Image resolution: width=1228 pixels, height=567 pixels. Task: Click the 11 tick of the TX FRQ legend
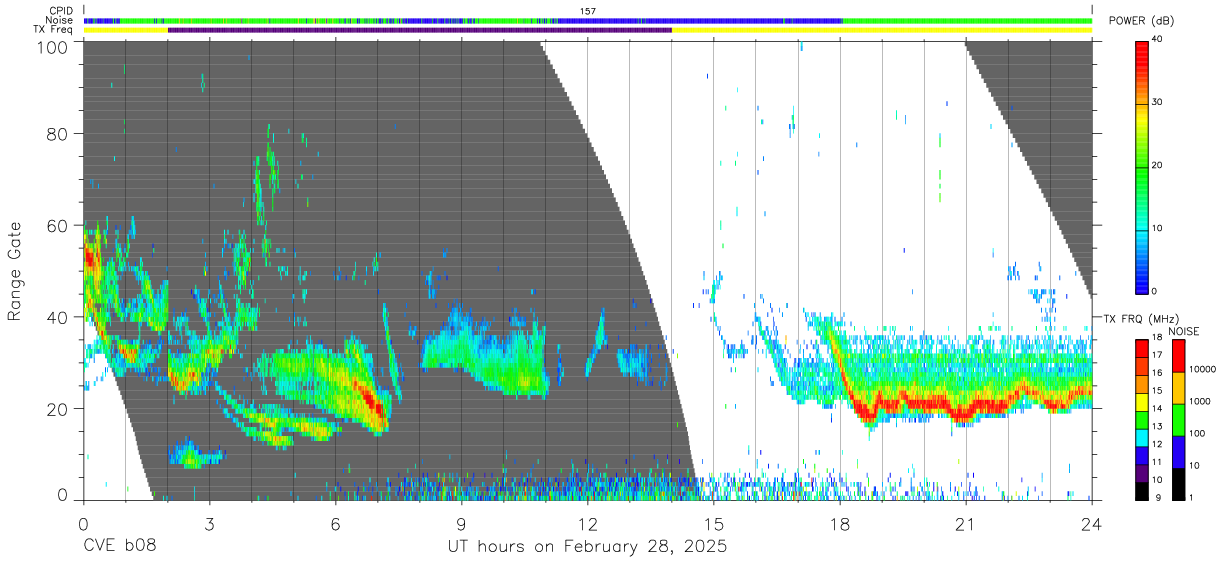point(1158,462)
